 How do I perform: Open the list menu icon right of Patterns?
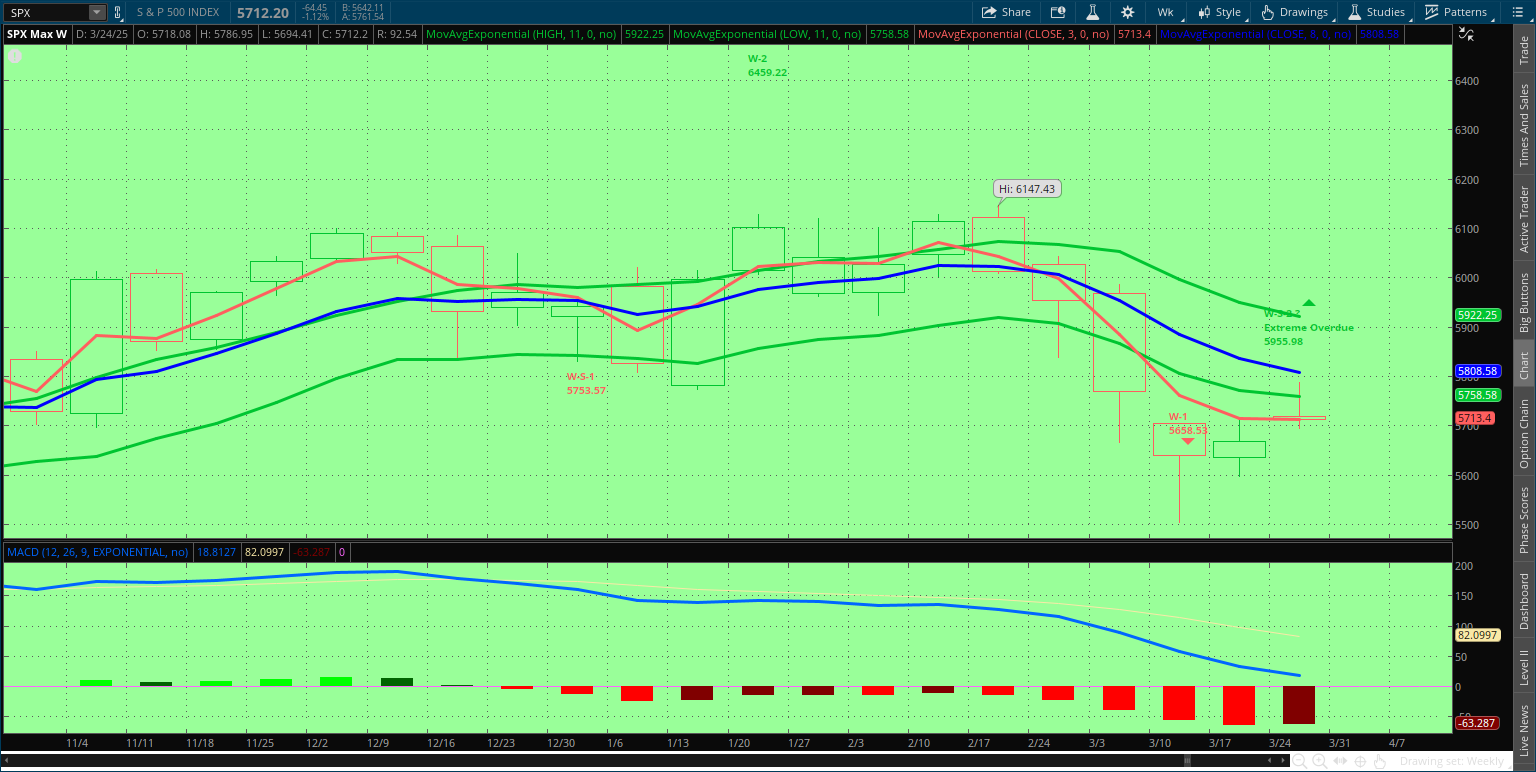pyautogui.click(x=1516, y=12)
